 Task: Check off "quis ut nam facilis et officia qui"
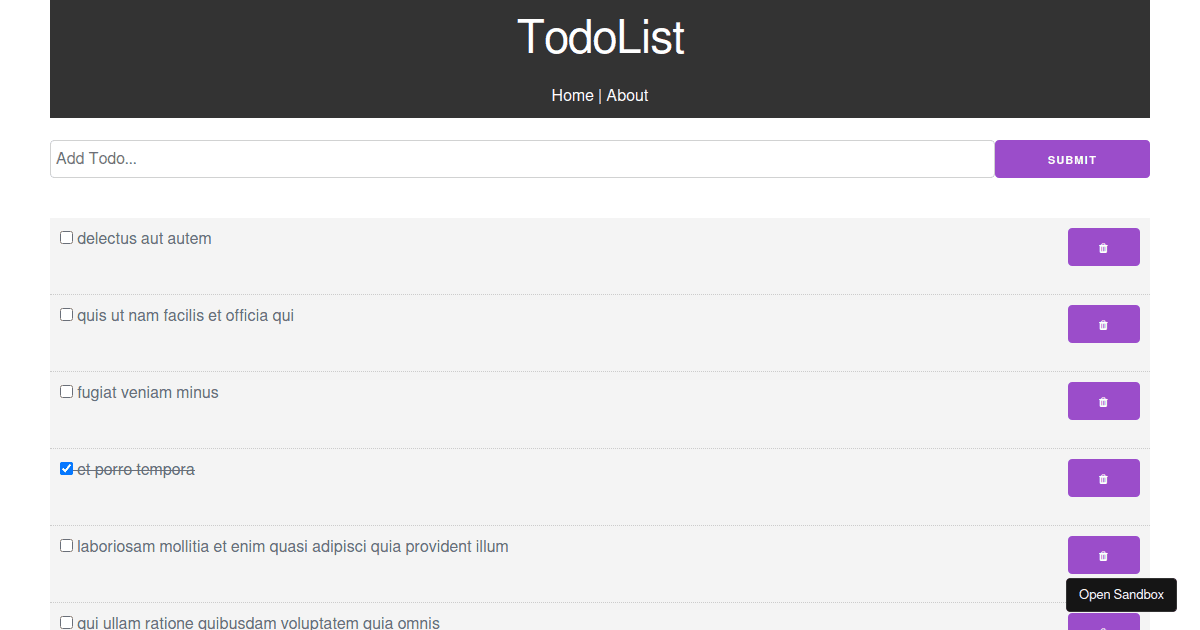[66, 314]
